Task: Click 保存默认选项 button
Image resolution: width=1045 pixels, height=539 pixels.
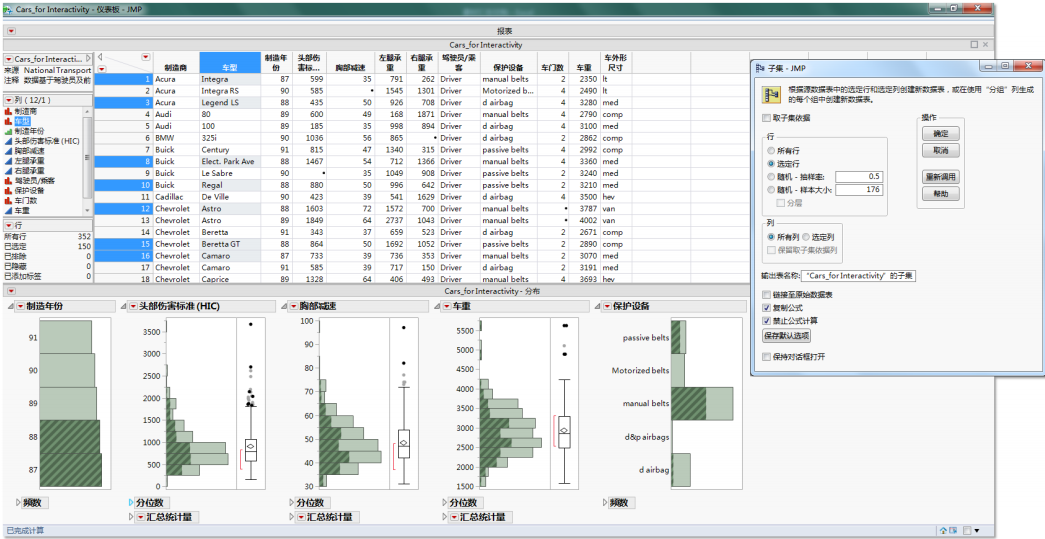Action: point(786,336)
